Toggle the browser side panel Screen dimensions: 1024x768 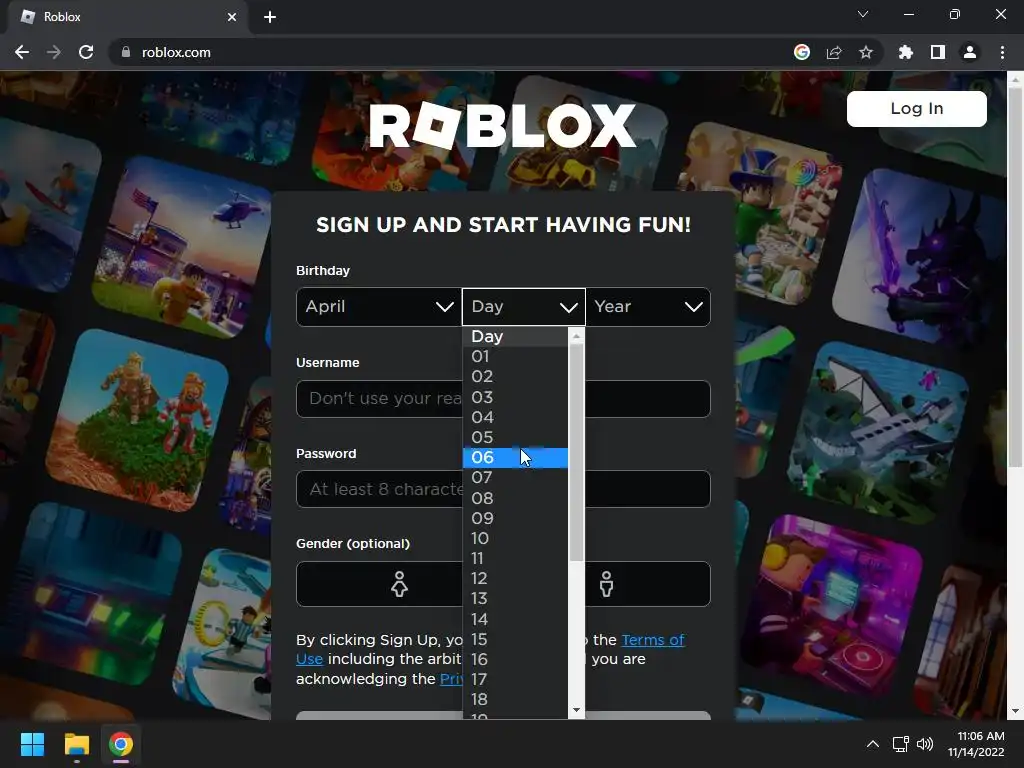point(938,52)
